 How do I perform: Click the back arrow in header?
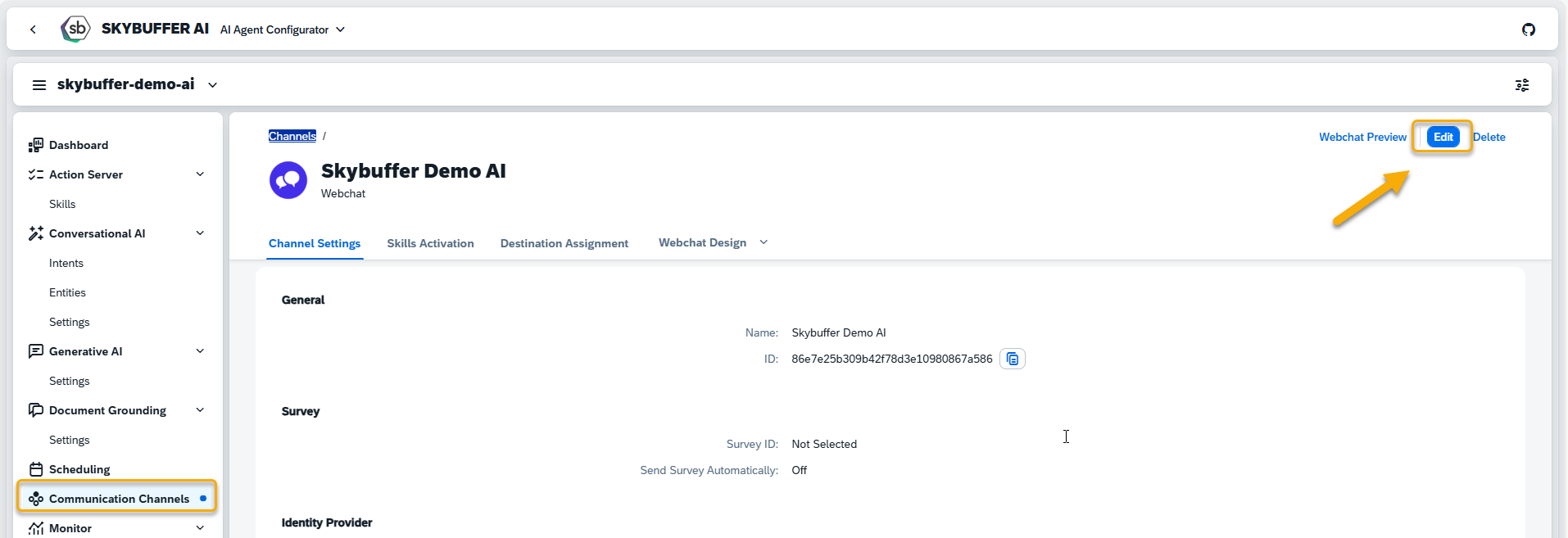33,29
